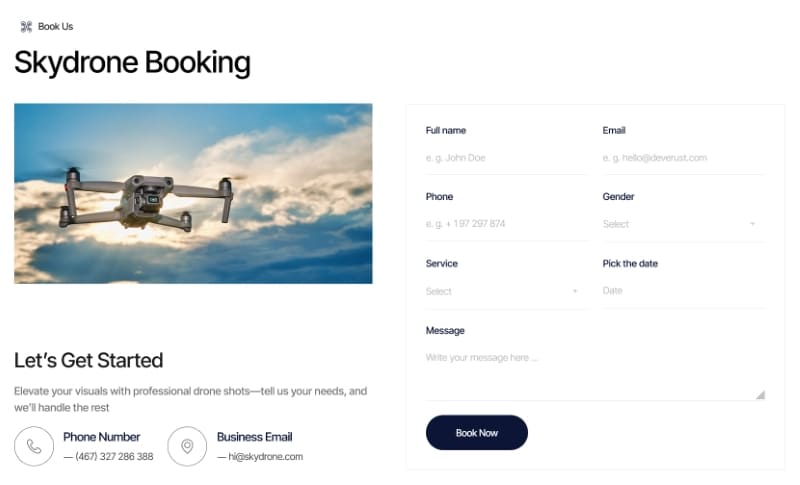Viewport: 800px width, 485px height.
Task: Click the Business Email heading
Action: [x=254, y=437]
